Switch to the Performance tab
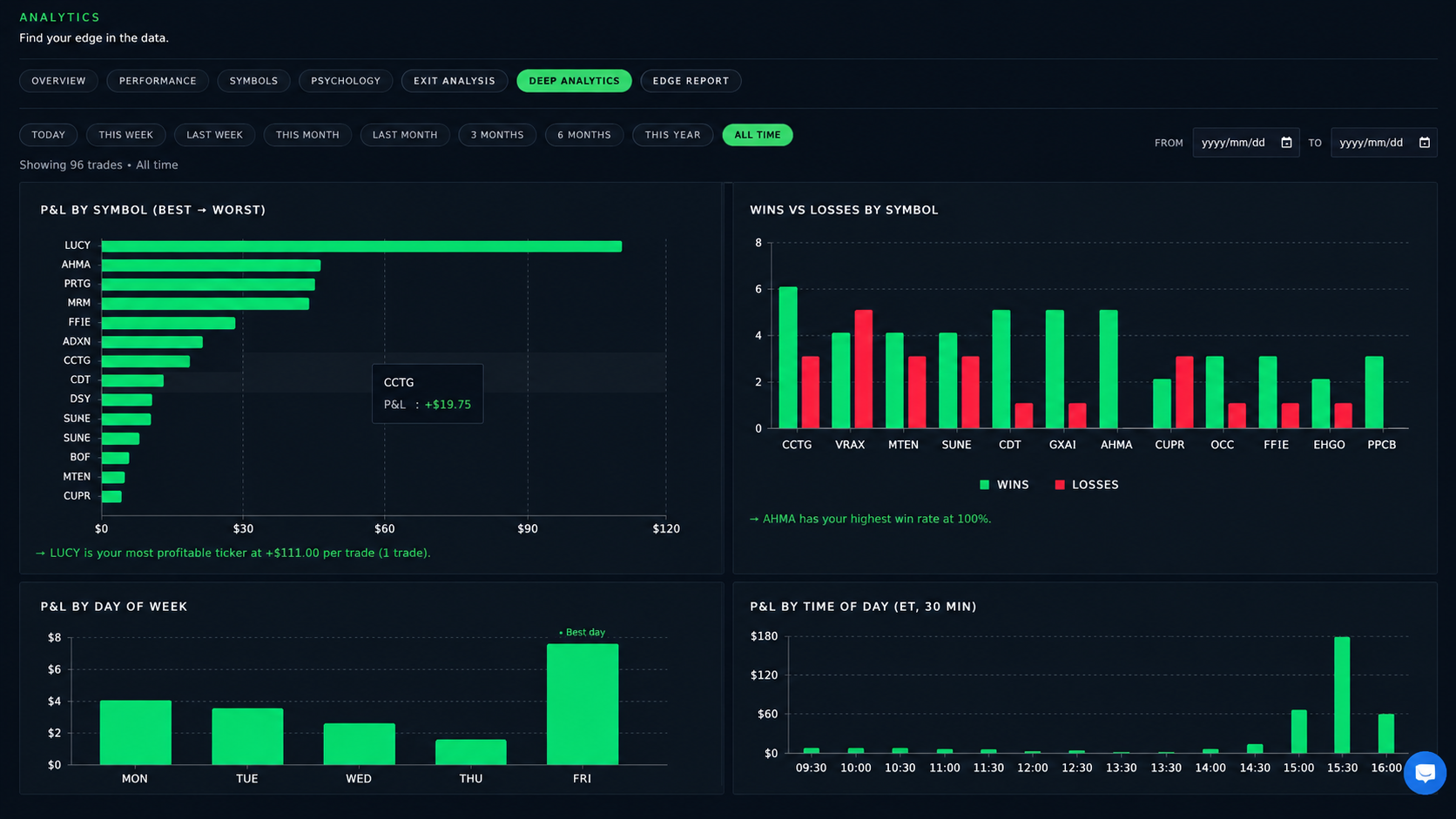The image size is (1456, 819). pos(158,81)
